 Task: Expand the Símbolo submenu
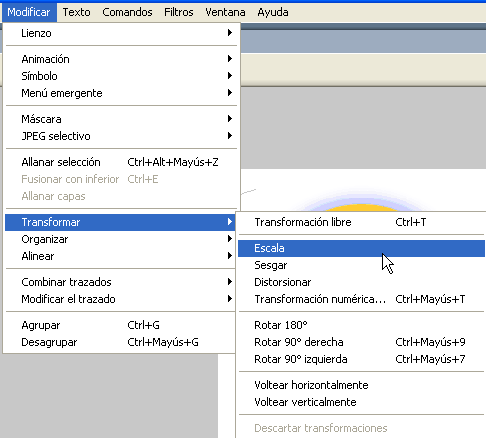(x=120, y=76)
